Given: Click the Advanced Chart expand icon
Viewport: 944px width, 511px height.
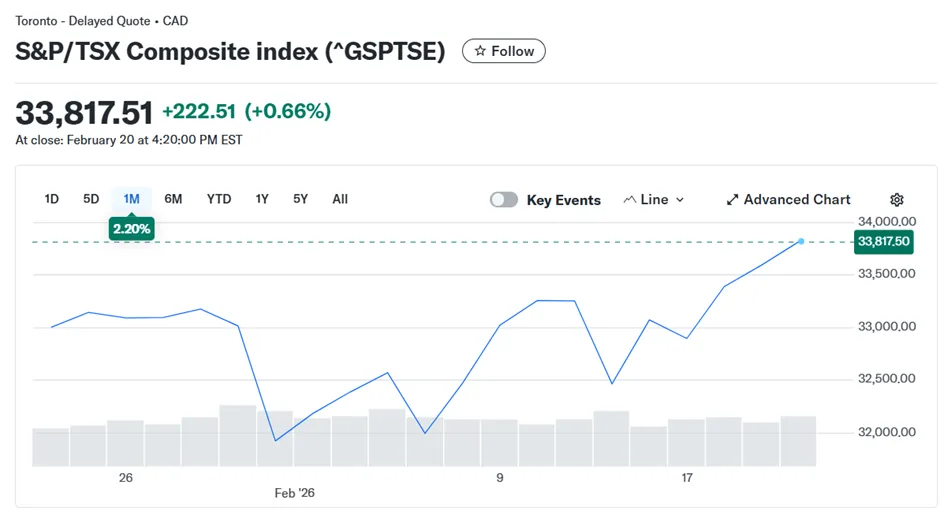Looking at the screenshot, I should click(732, 200).
